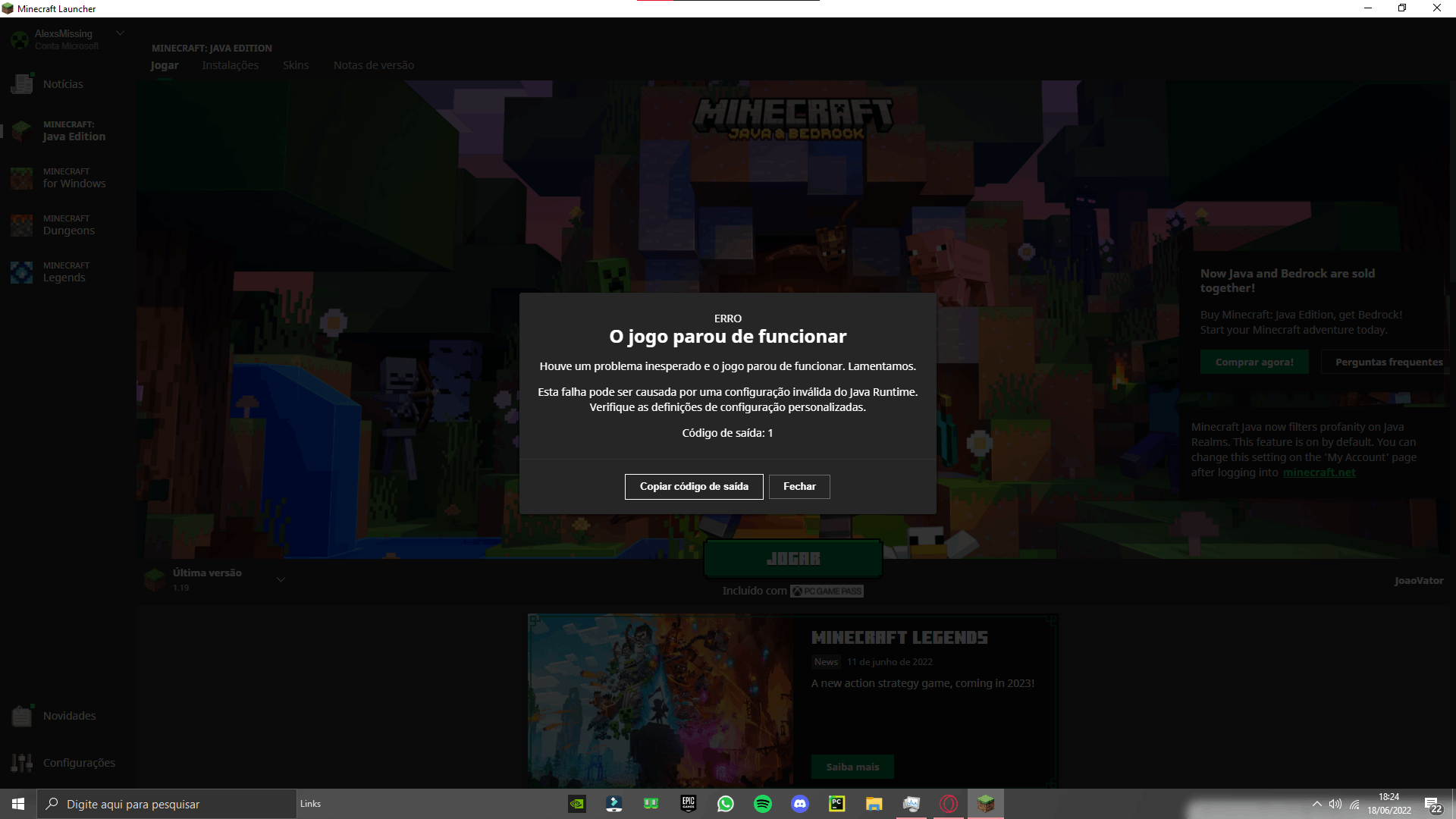Open Novidades from the sidebar icon
This screenshot has width=1456, height=819.
pyautogui.click(x=22, y=716)
